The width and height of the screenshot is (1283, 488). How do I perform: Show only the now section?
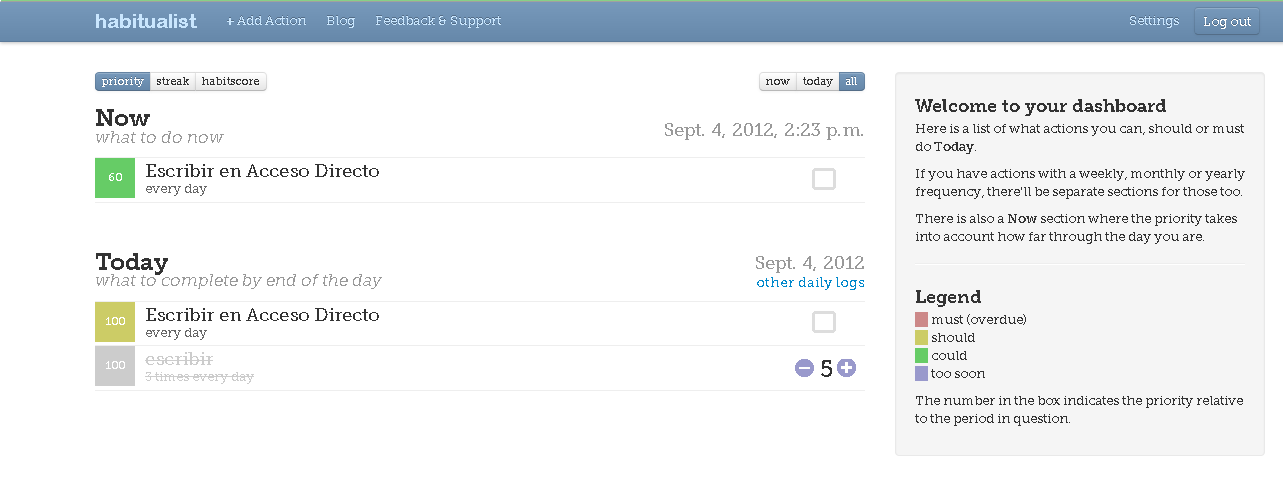pos(778,82)
